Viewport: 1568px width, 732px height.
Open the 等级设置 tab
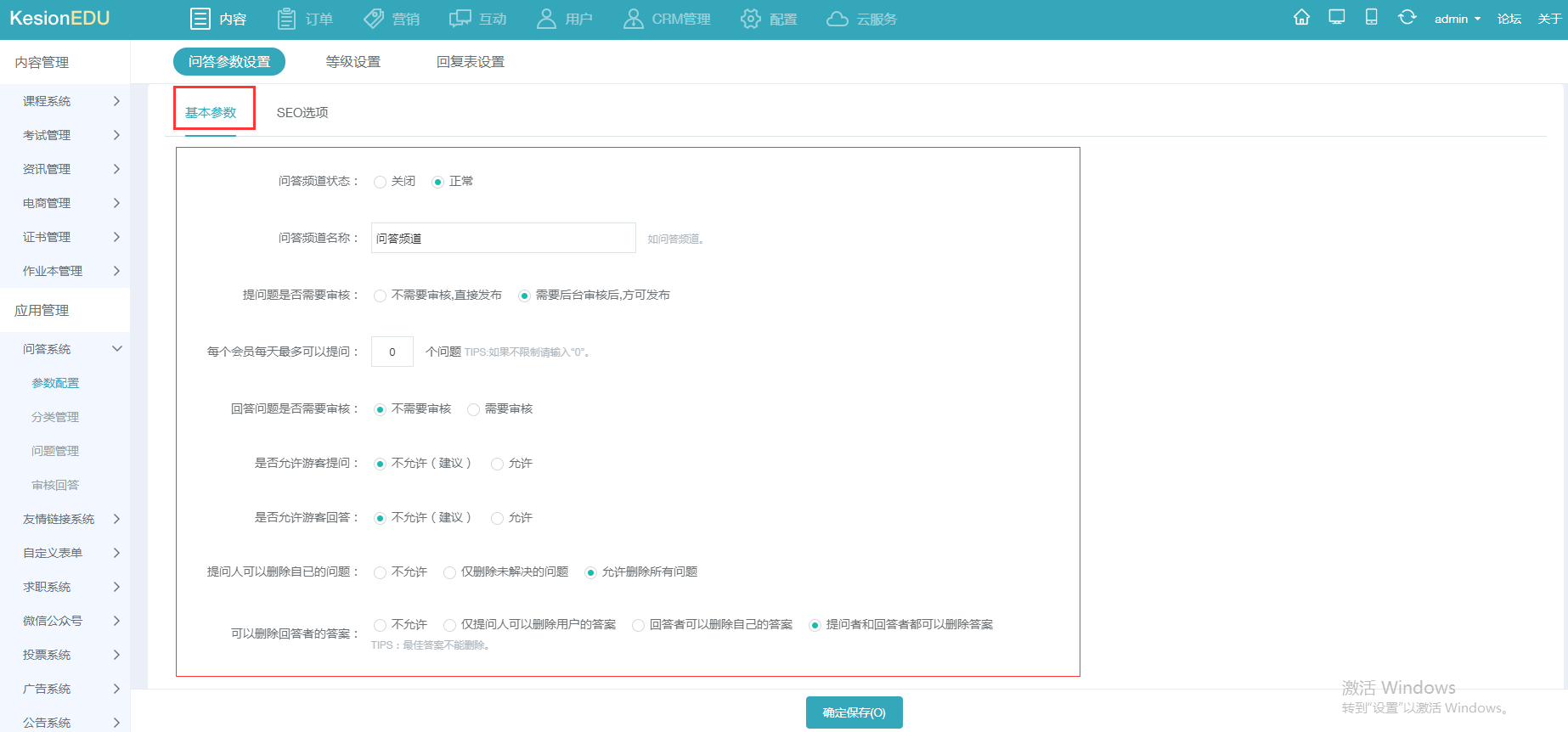353,62
